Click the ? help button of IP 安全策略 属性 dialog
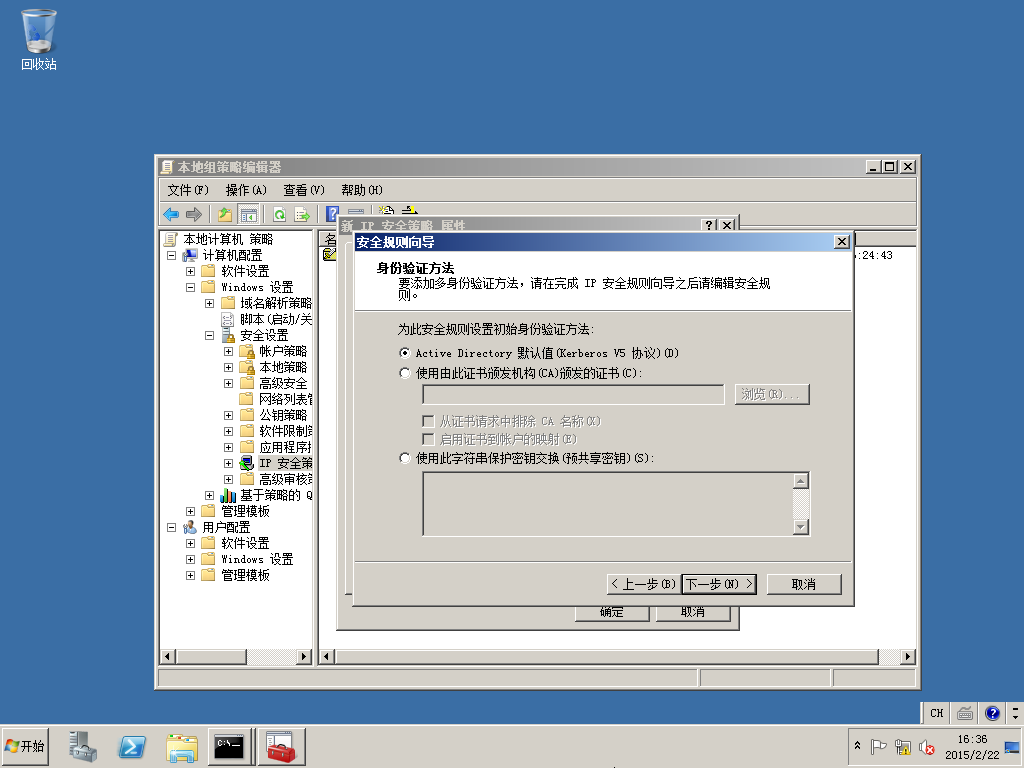The width and height of the screenshot is (1024, 768). pyautogui.click(x=709, y=225)
